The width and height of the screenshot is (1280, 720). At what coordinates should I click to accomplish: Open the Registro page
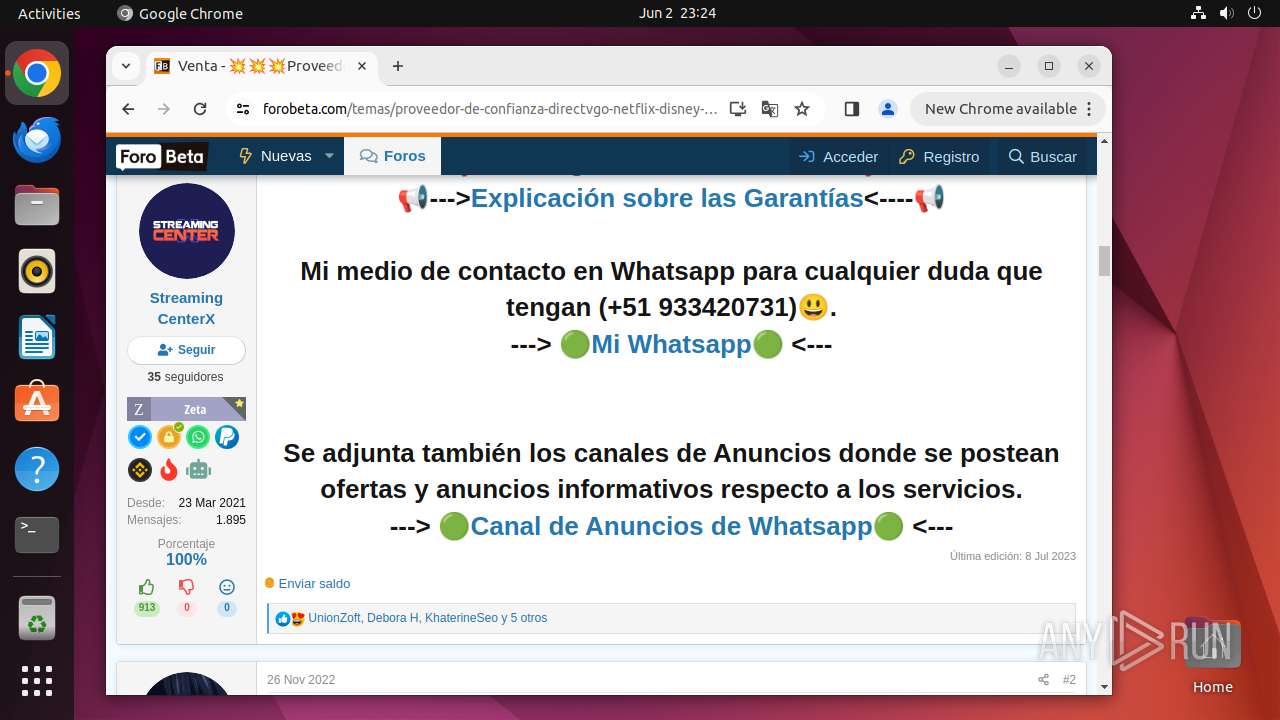tap(939, 156)
